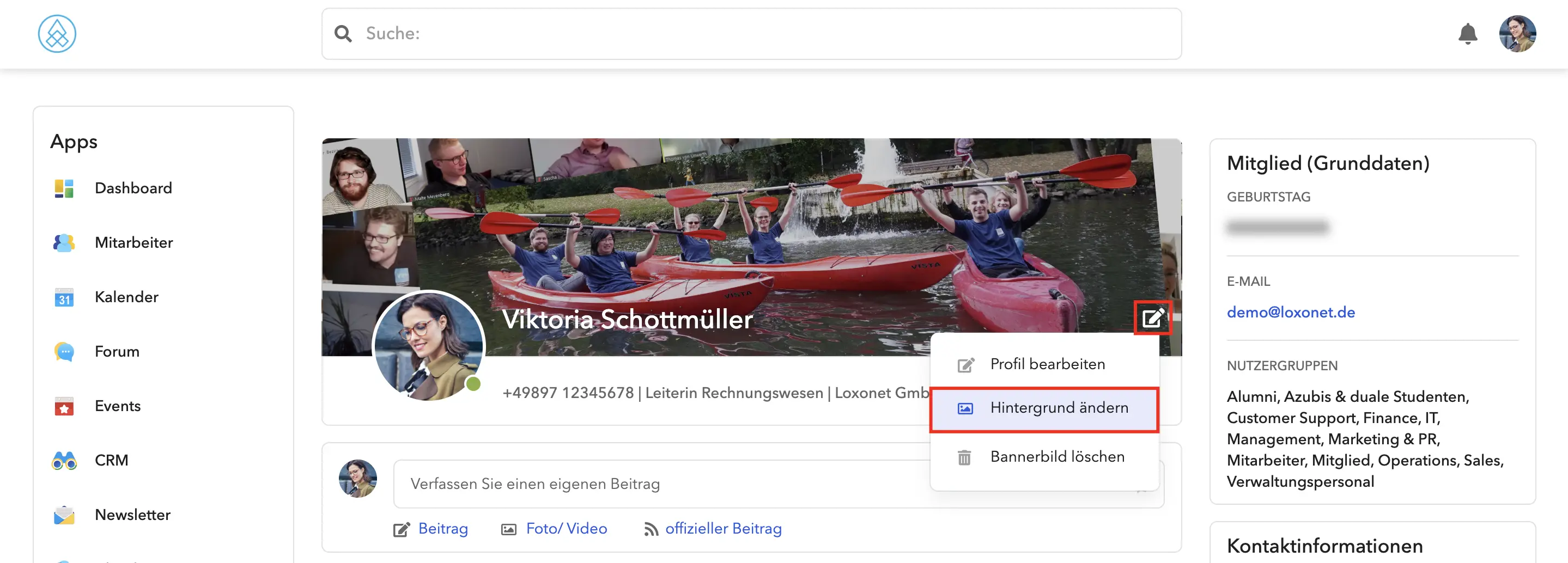Image resolution: width=1568 pixels, height=563 pixels.
Task: Click the Loxonet logo icon
Action: [57, 33]
